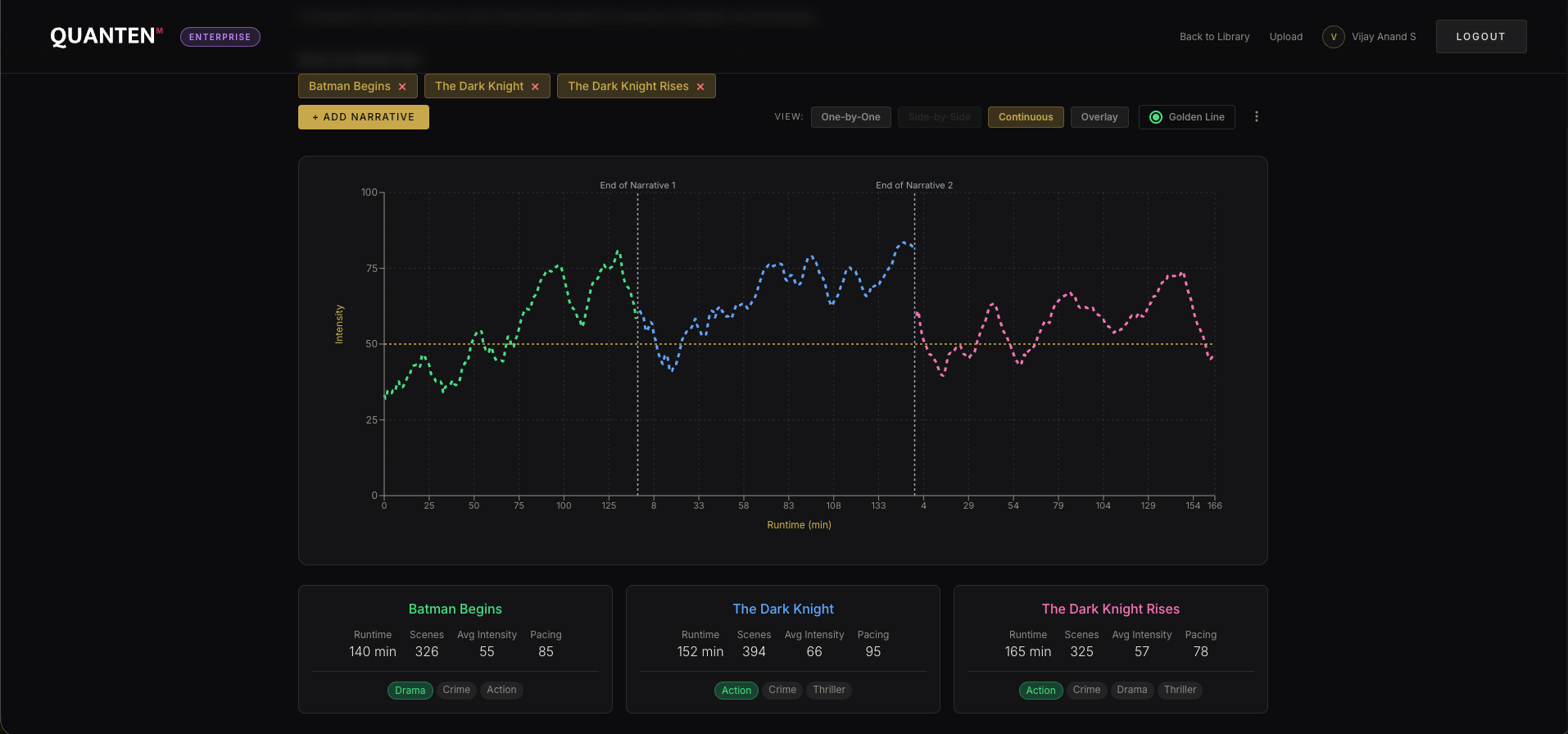Remove the Batman Begins narrative chip
This screenshot has height=734, width=1568.
click(x=402, y=87)
